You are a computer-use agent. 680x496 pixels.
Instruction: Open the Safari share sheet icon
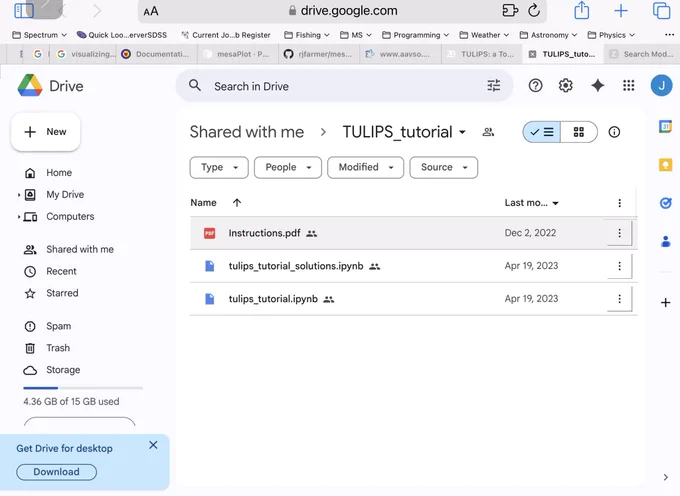[582, 10]
